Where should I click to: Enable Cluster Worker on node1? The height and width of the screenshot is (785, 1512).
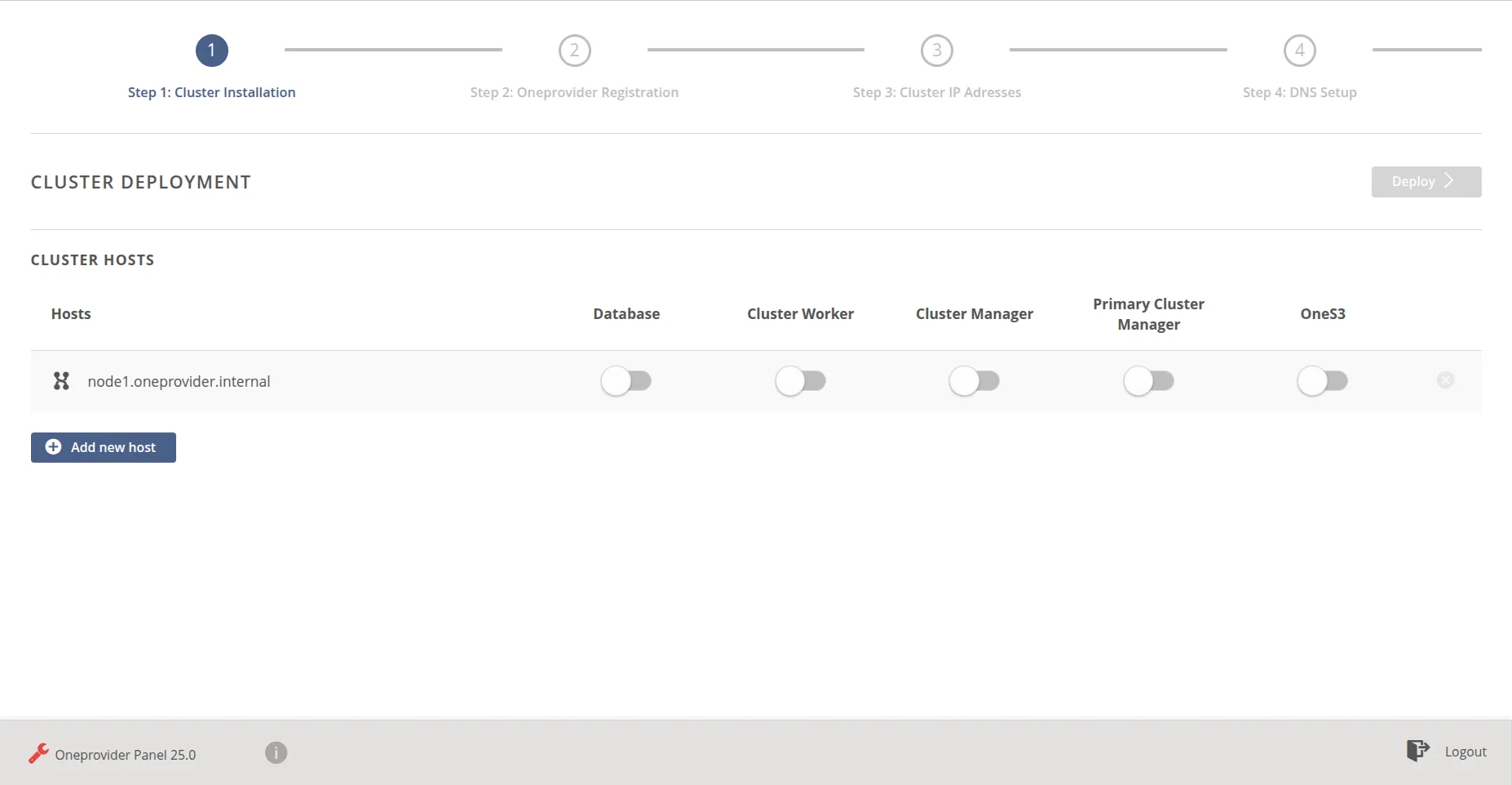click(x=801, y=380)
